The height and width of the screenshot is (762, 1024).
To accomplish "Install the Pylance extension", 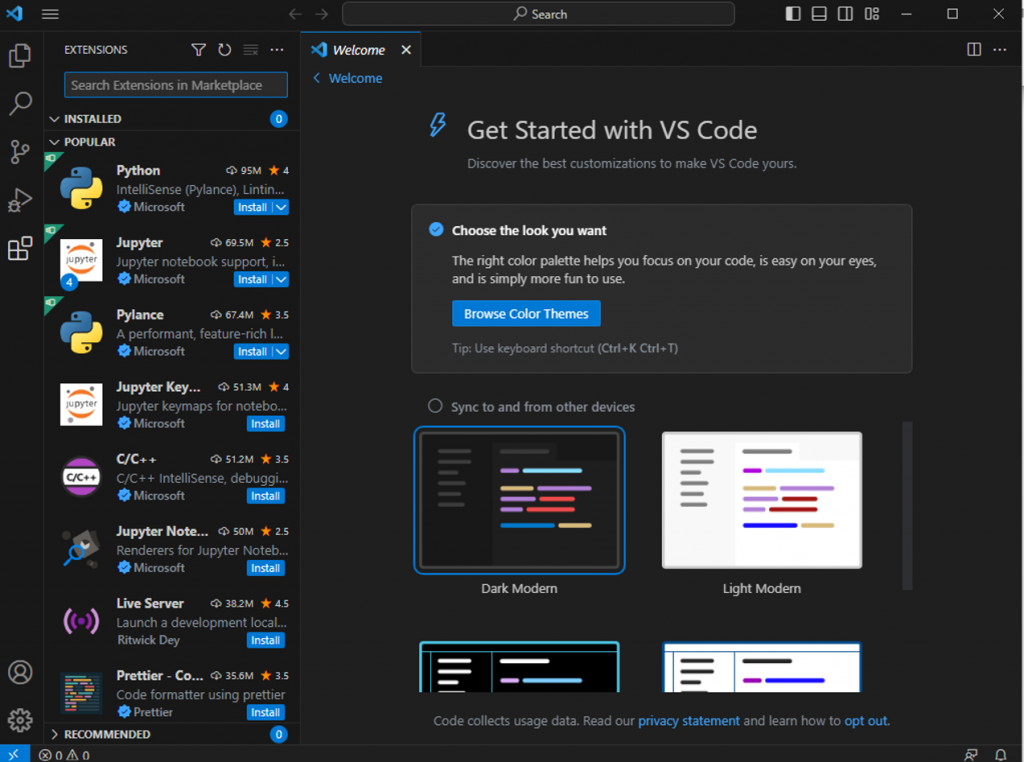I will [x=253, y=351].
